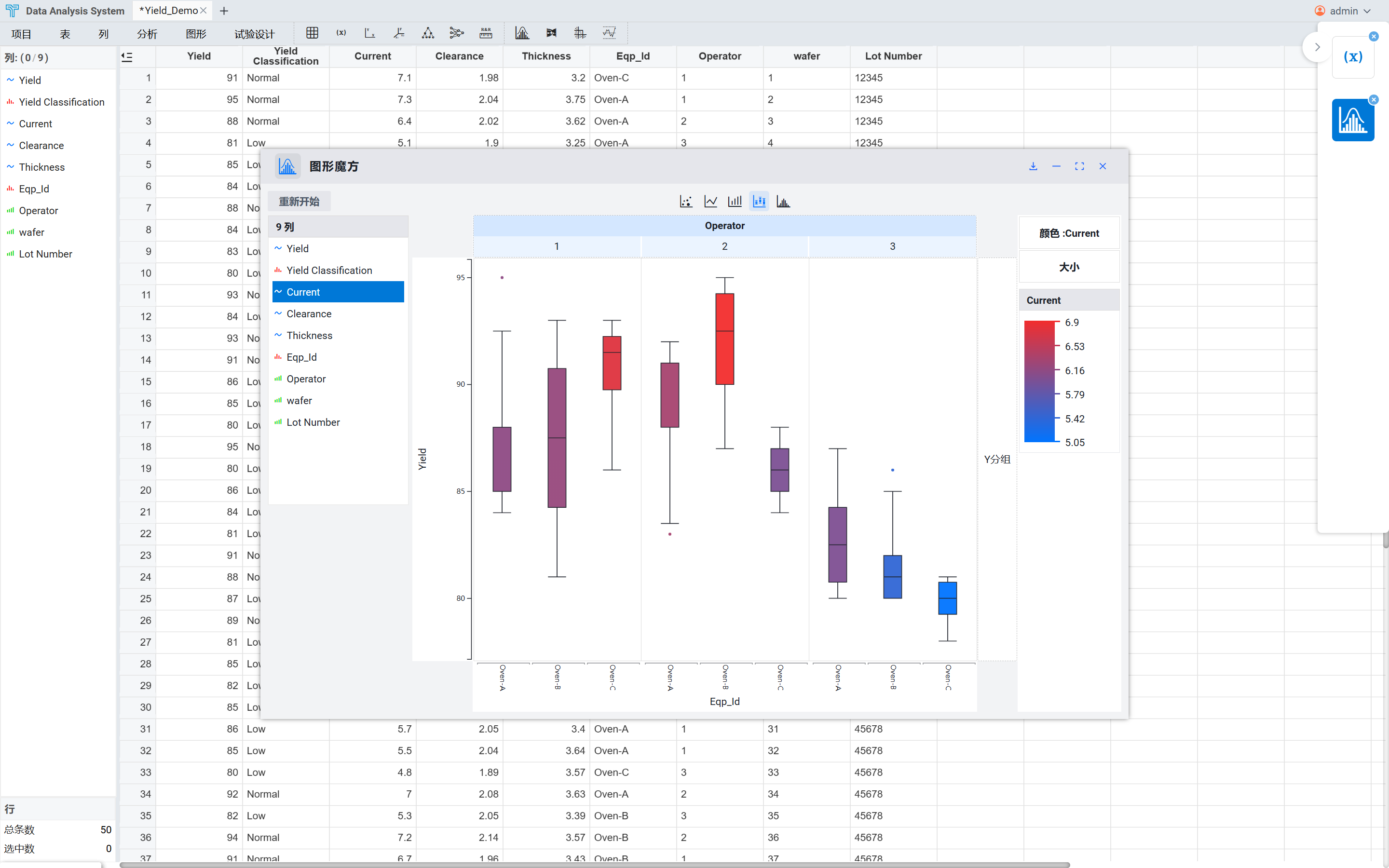Collapse the column list panel icon

127,57
